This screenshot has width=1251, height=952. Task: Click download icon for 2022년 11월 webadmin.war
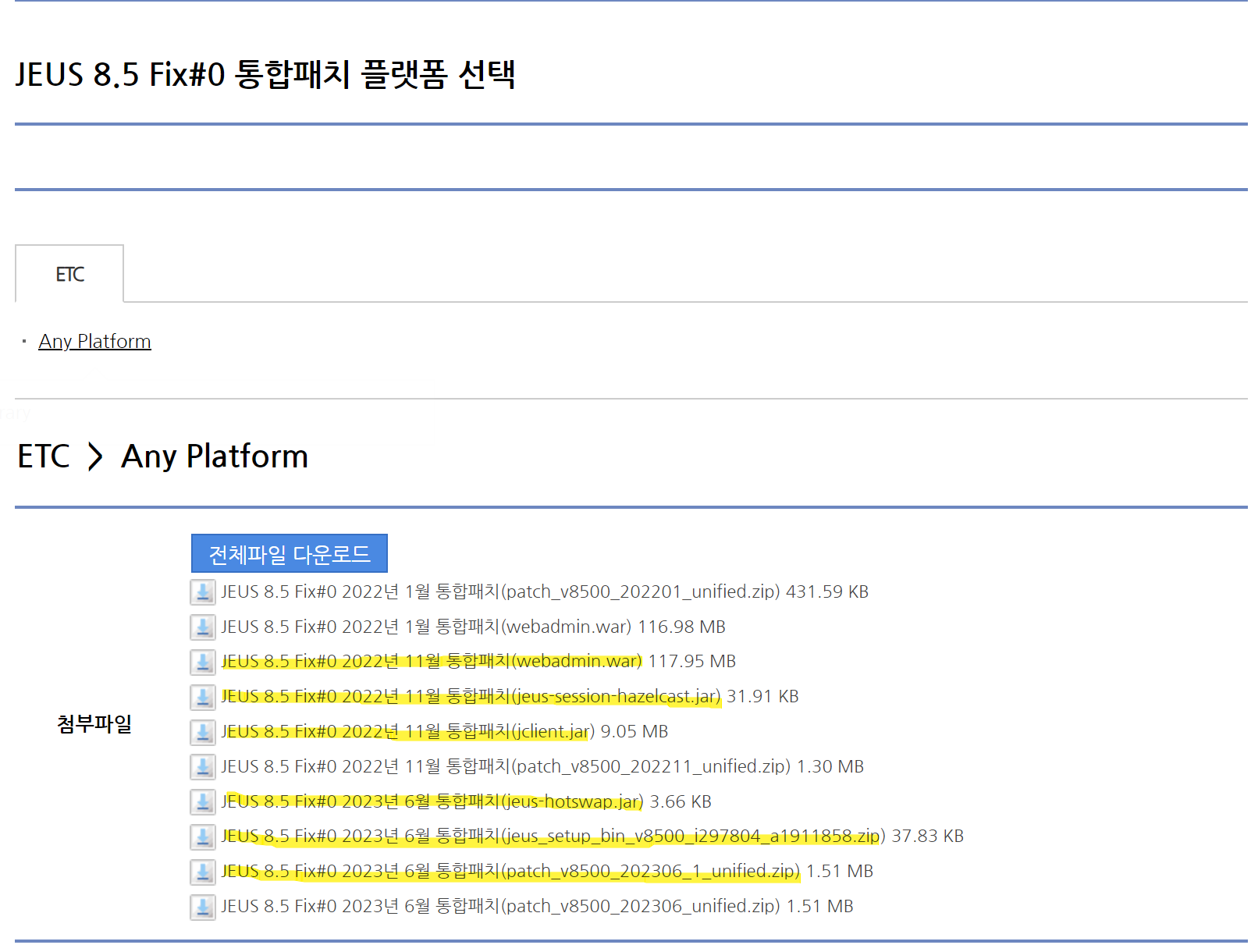203,662
